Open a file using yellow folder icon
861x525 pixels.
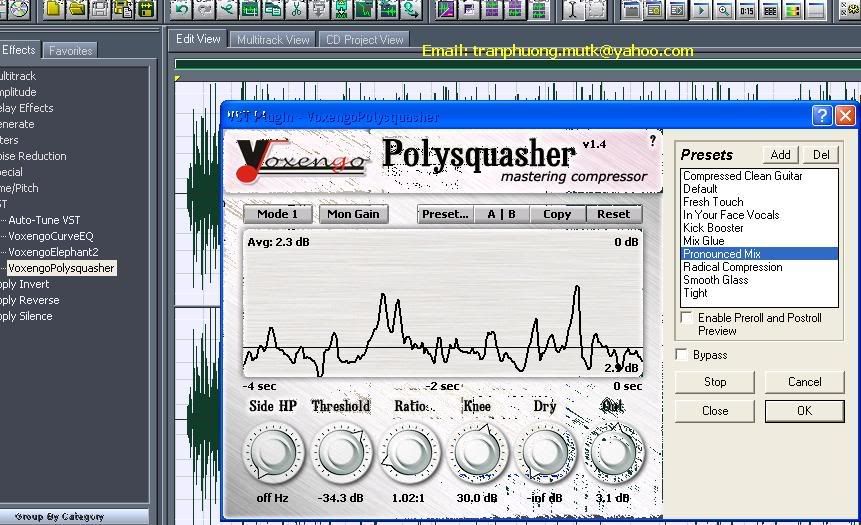pos(77,9)
